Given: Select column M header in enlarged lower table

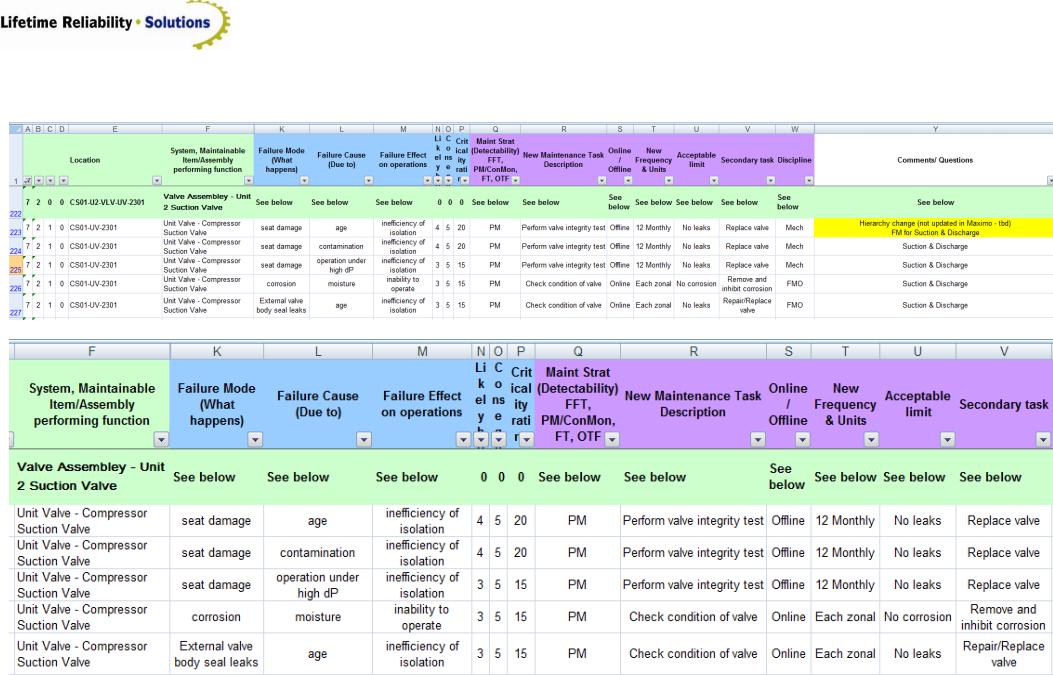Looking at the screenshot, I should pos(422,351).
